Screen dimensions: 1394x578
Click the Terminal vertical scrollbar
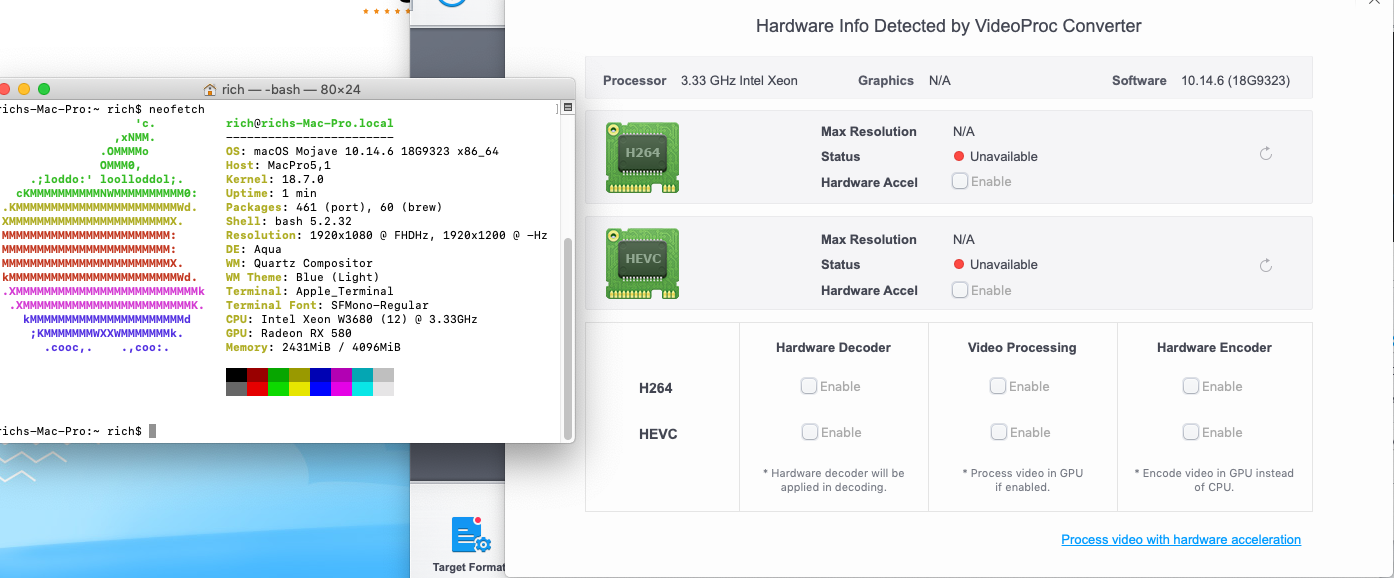(x=569, y=338)
